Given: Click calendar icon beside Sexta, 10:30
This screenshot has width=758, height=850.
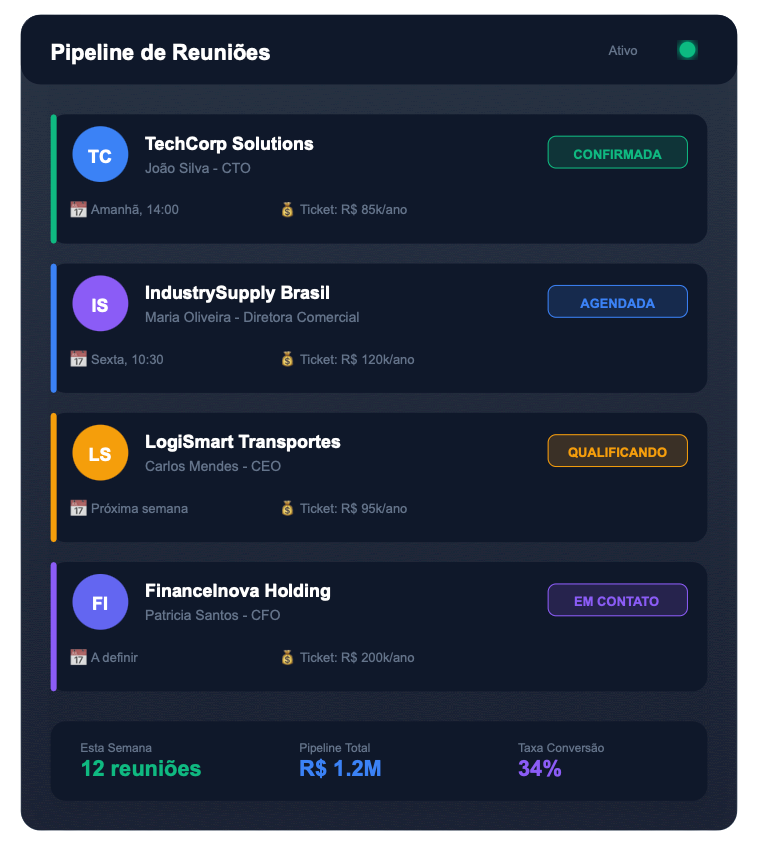Looking at the screenshot, I should pyautogui.click(x=79, y=359).
